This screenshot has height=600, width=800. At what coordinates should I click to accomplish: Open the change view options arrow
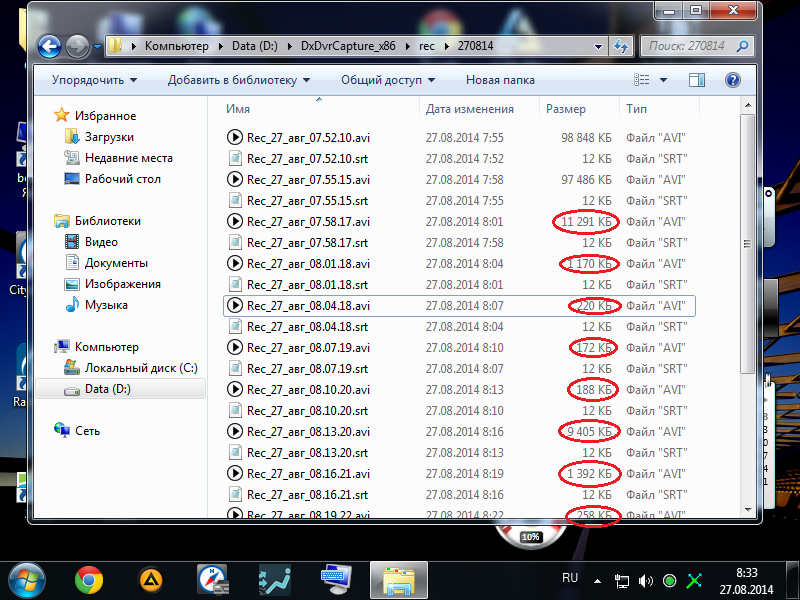pos(663,80)
